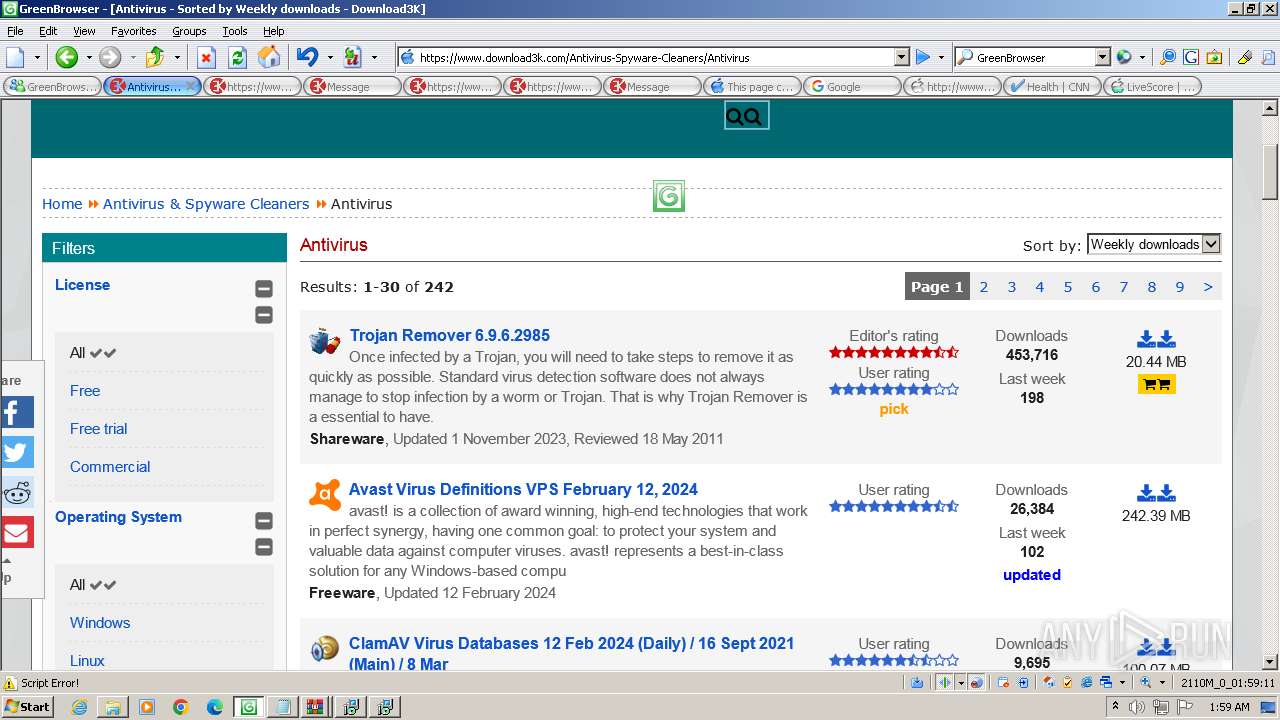Filter operating system by Windows
The width and height of the screenshot is (1280, 720).
coord(100,623)
